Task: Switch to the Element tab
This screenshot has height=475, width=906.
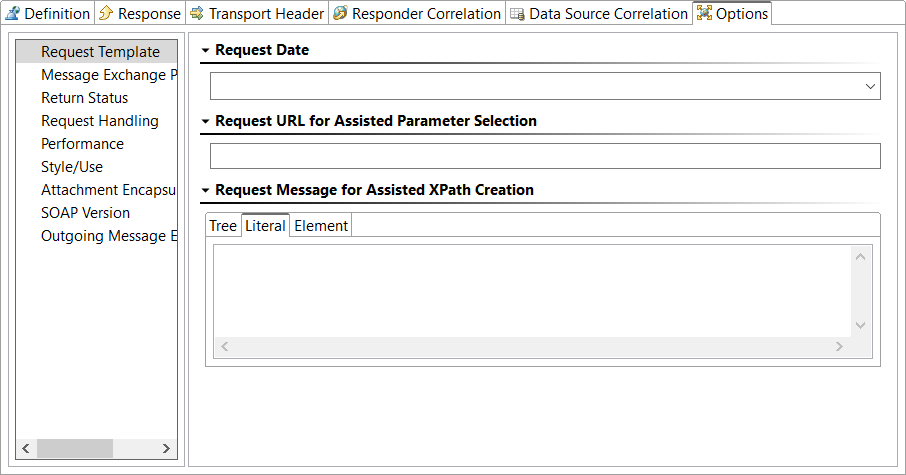Action: [x=321, y=226]
